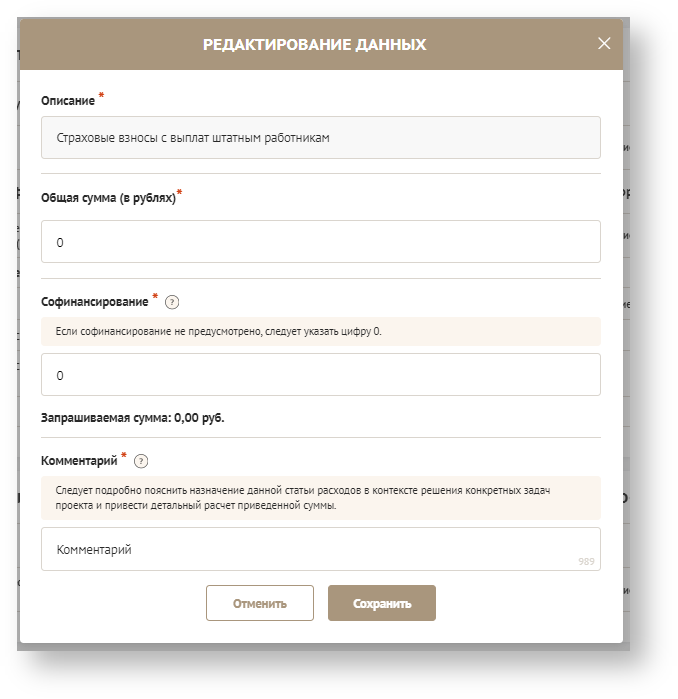Click the red asterisk beside Описание

click(x=101, y=97)
